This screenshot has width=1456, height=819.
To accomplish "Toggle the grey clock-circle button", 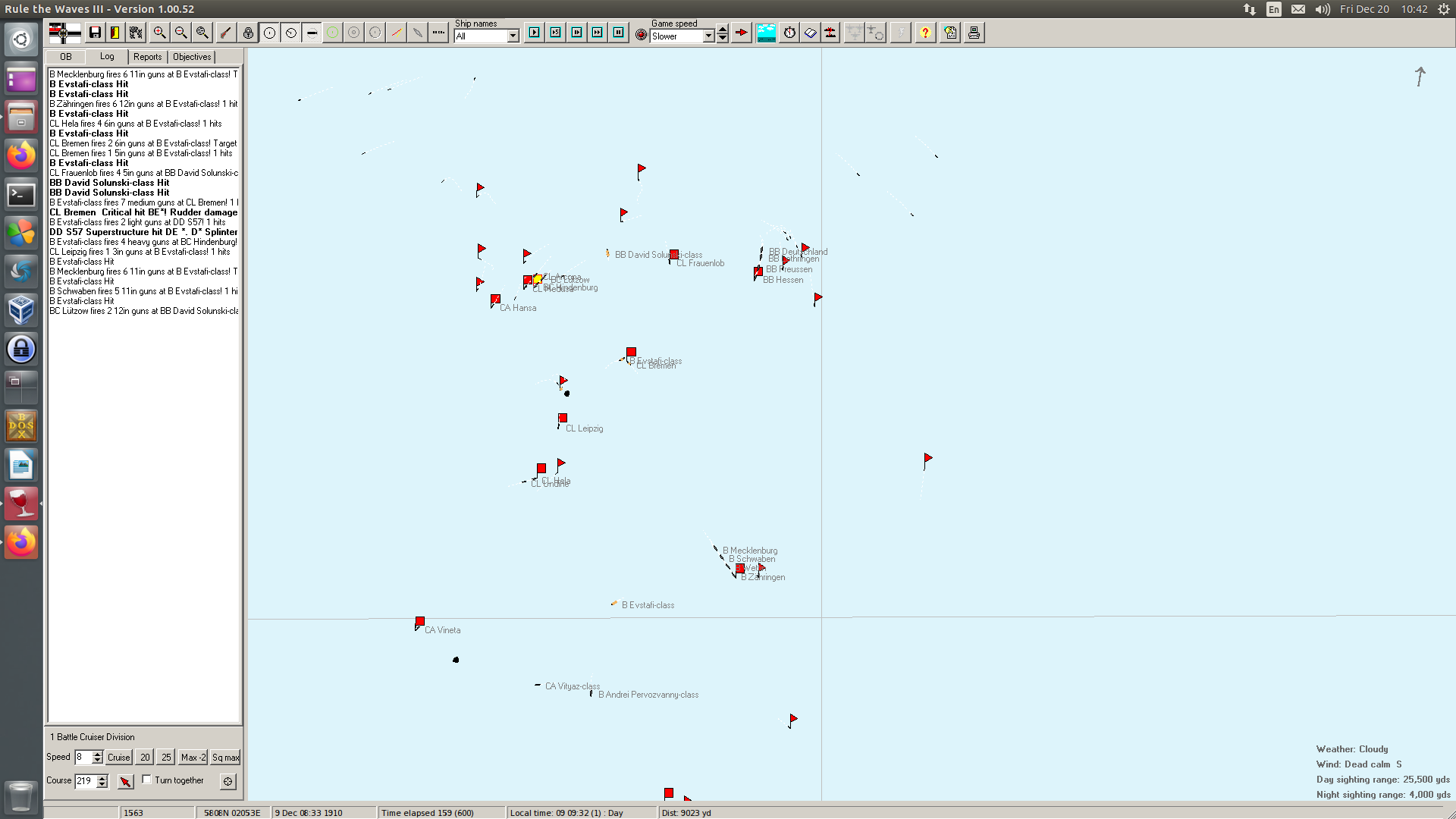I will [375, 33].
